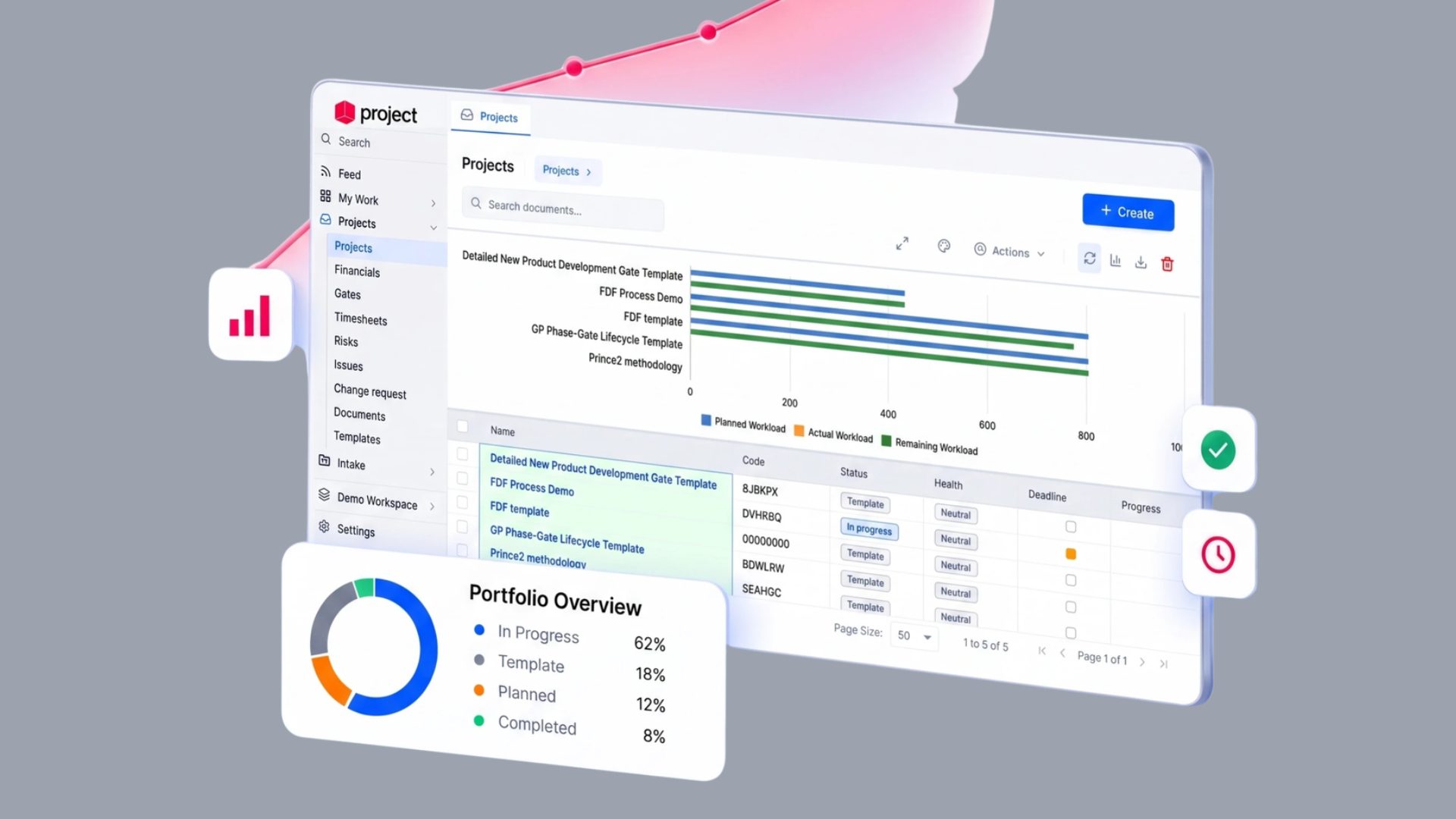Select Gates in the sidebar
1456x819 pixels.
(347, 293)
